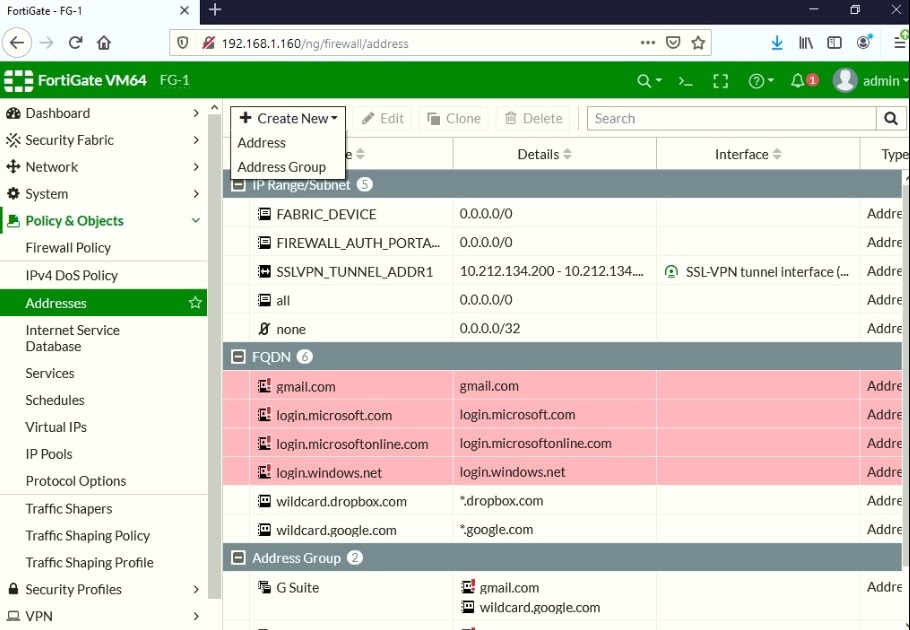Click the search icon in the address toolbar
The height and width of the screenshot is (630, 910).
point(889,118)
